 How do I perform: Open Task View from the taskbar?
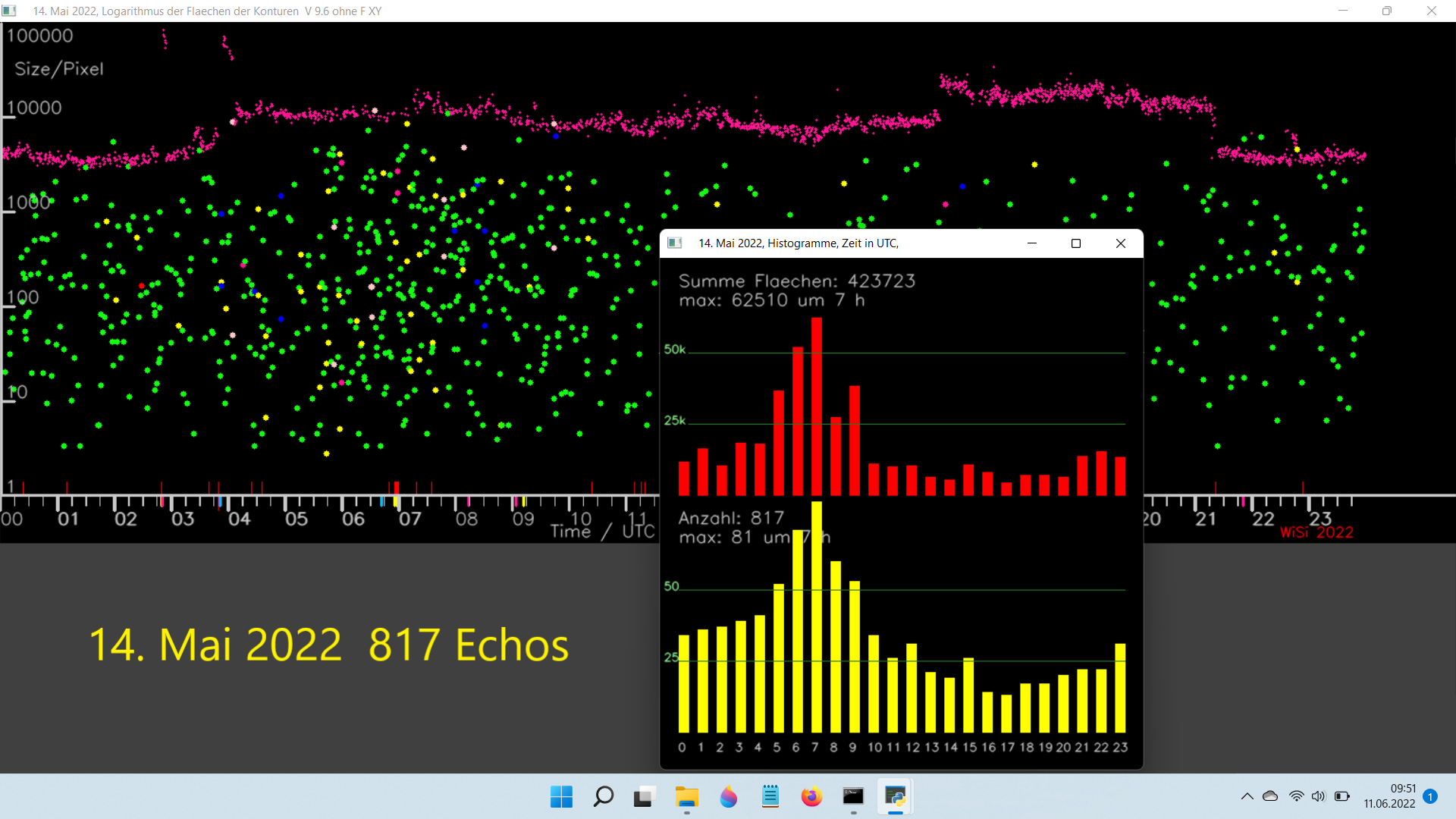(x=644, y=797)
